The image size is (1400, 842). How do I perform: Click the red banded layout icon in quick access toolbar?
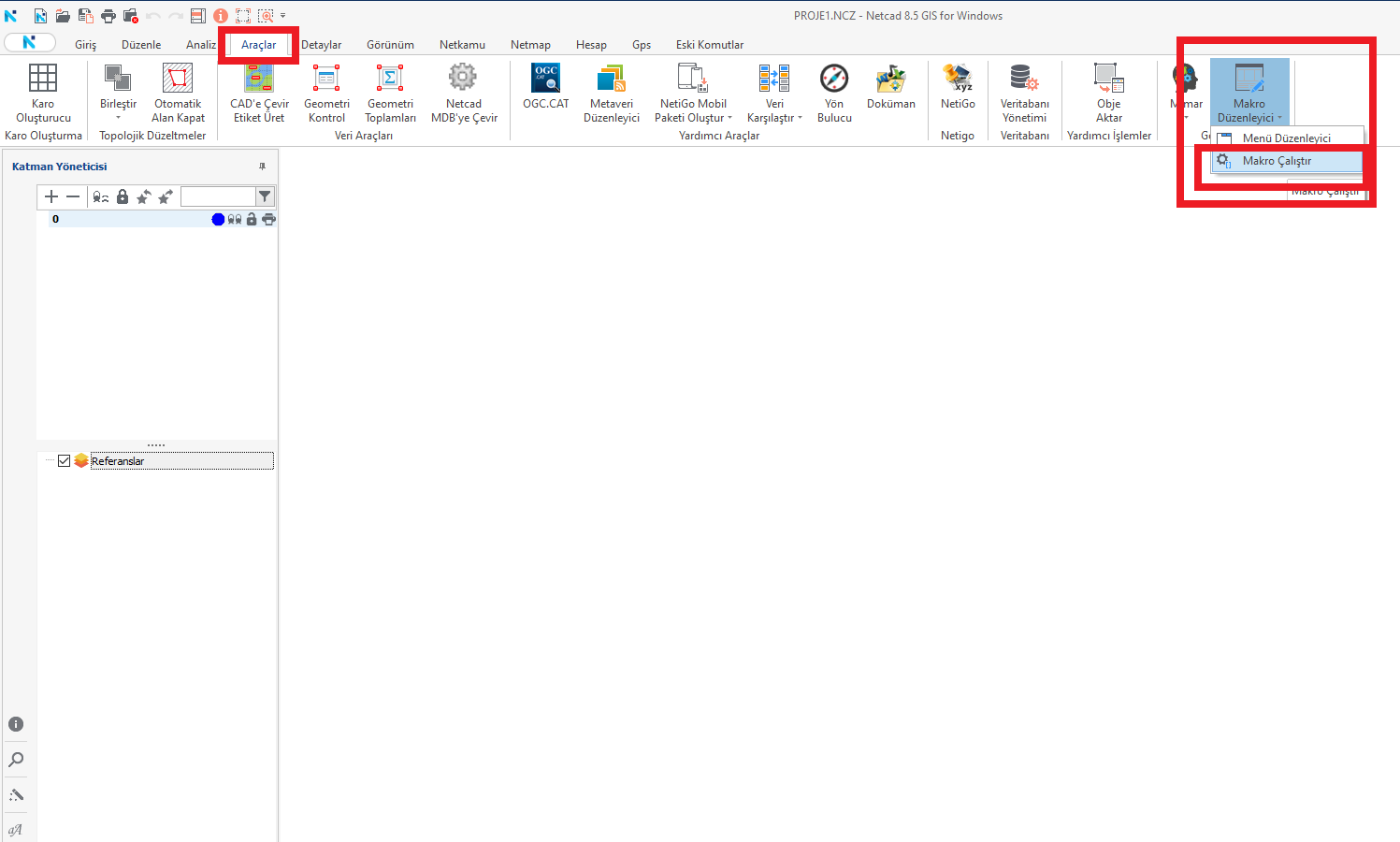pyautogui.click(x=197, y=16)
